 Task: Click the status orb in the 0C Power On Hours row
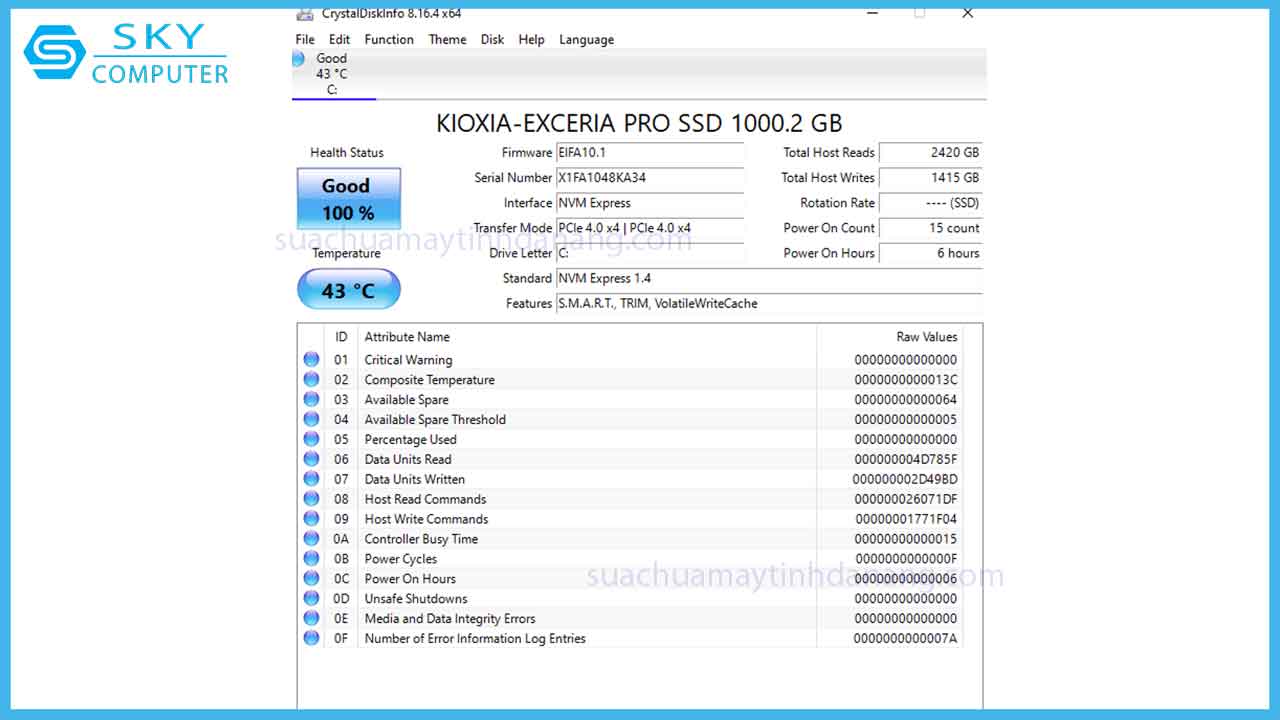311,578
